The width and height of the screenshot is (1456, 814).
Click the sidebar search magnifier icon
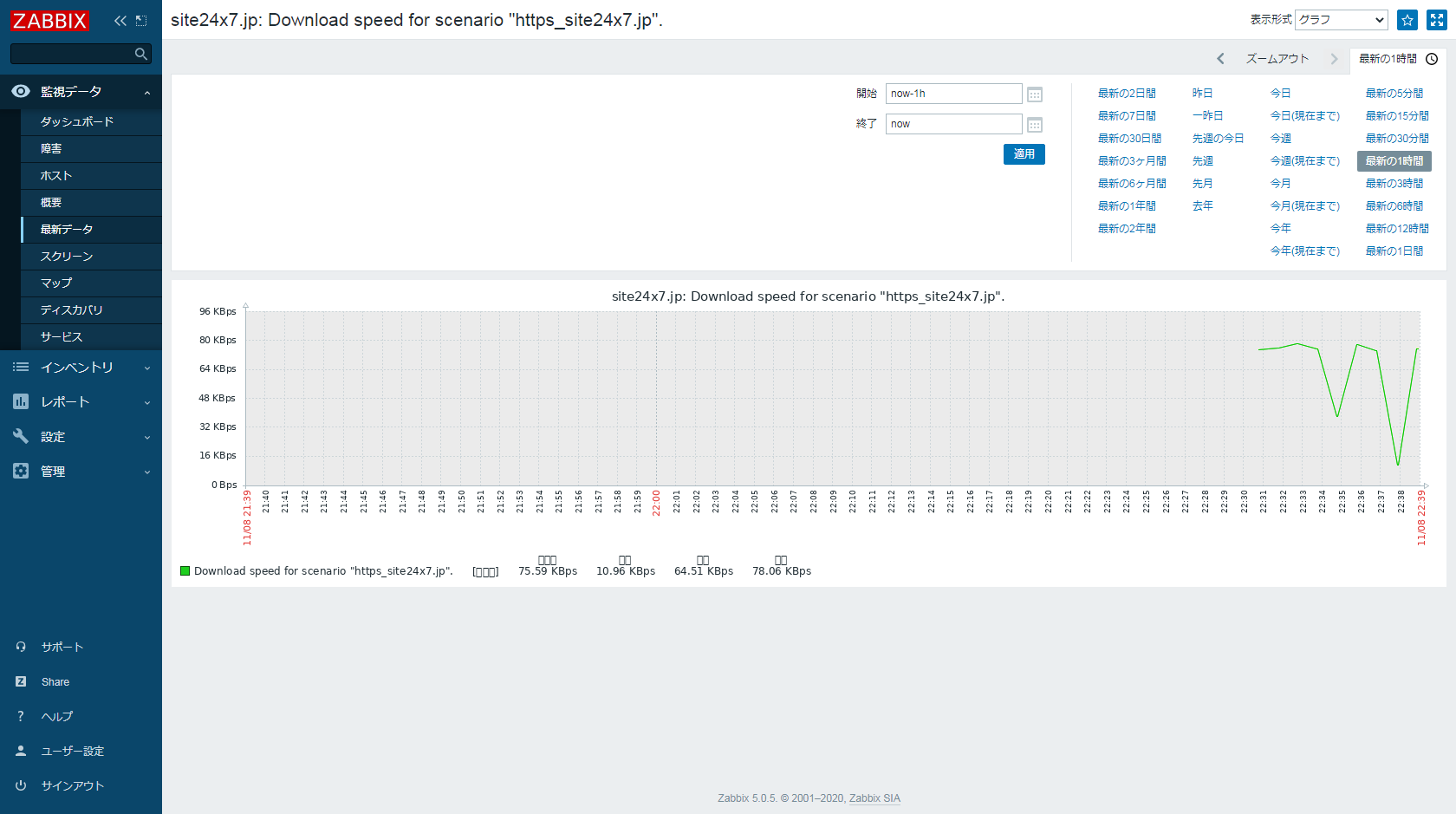tap(141, 54)
